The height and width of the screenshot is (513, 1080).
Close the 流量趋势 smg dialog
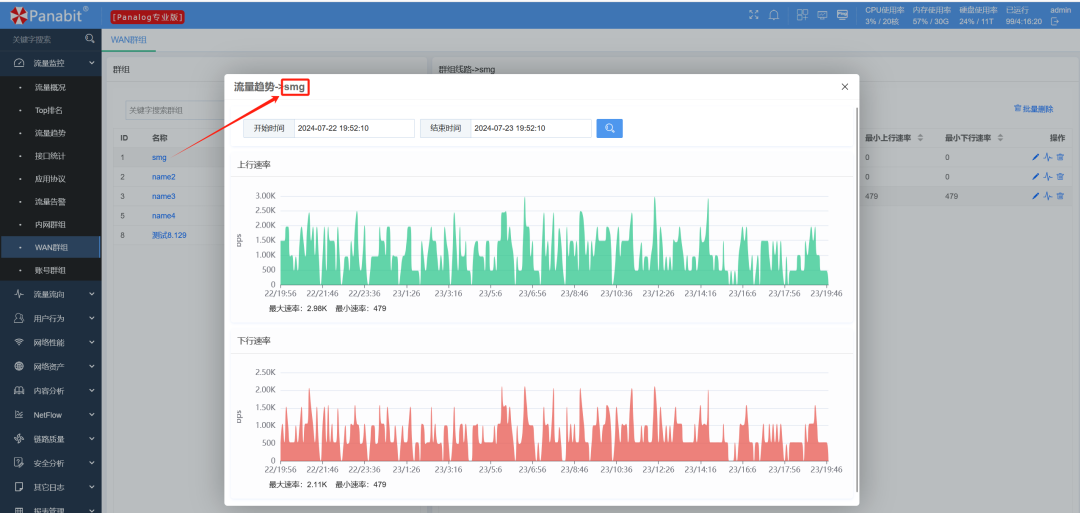(844, 87)
